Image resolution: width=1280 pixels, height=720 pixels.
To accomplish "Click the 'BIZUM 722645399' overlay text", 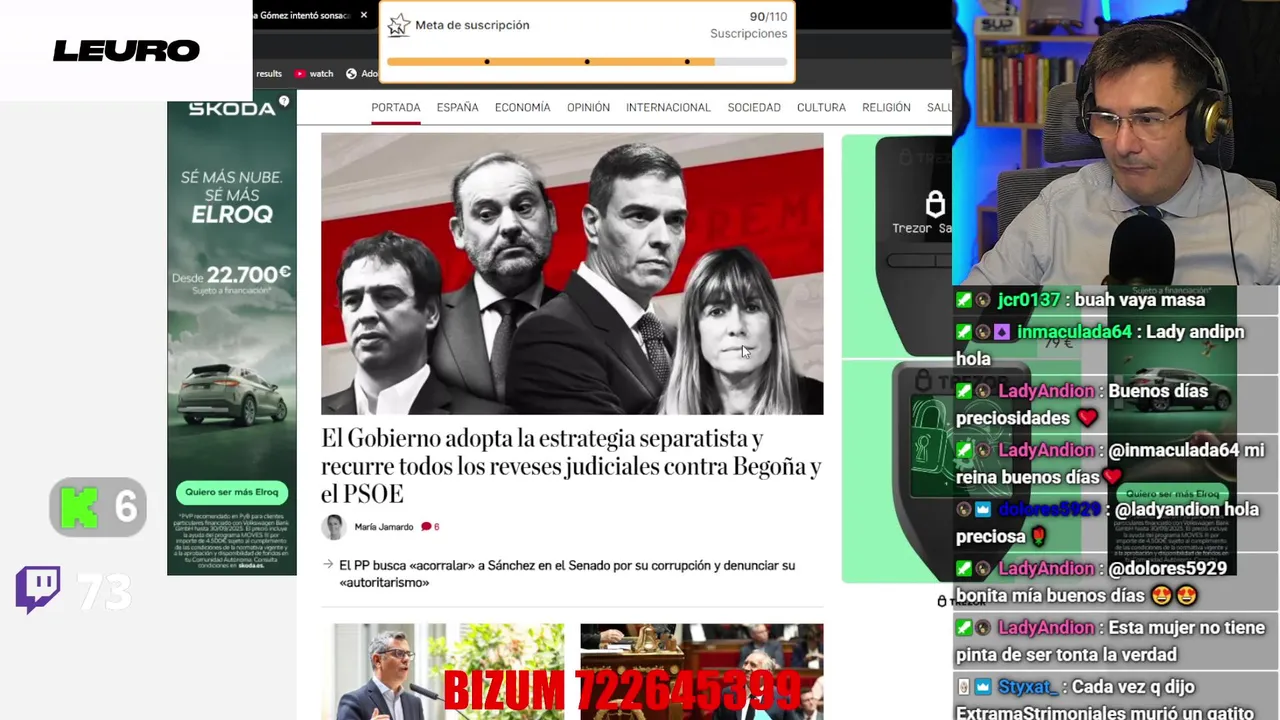I will [621, 691].
